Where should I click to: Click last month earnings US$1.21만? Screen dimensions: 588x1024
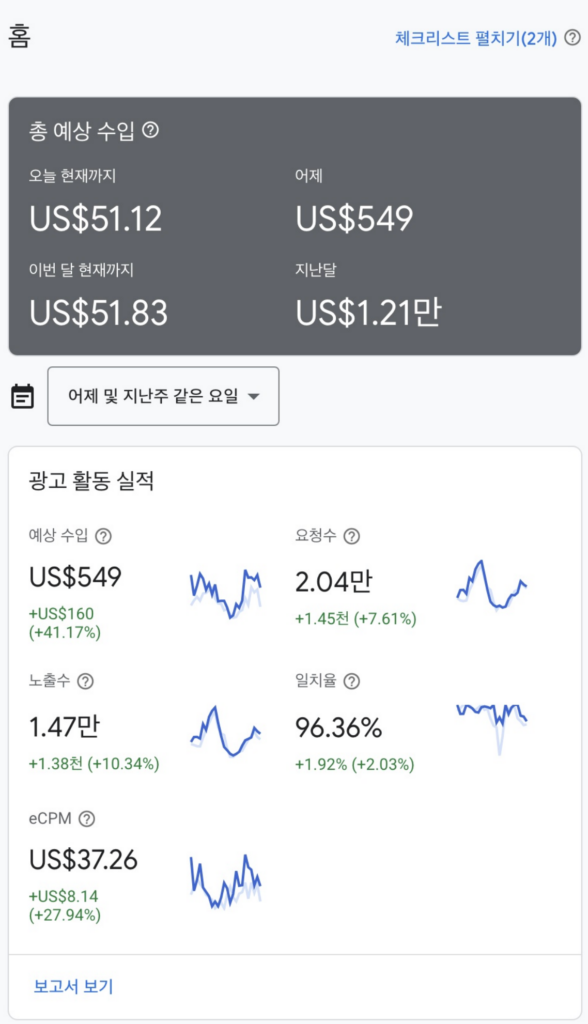pos(369,313)
